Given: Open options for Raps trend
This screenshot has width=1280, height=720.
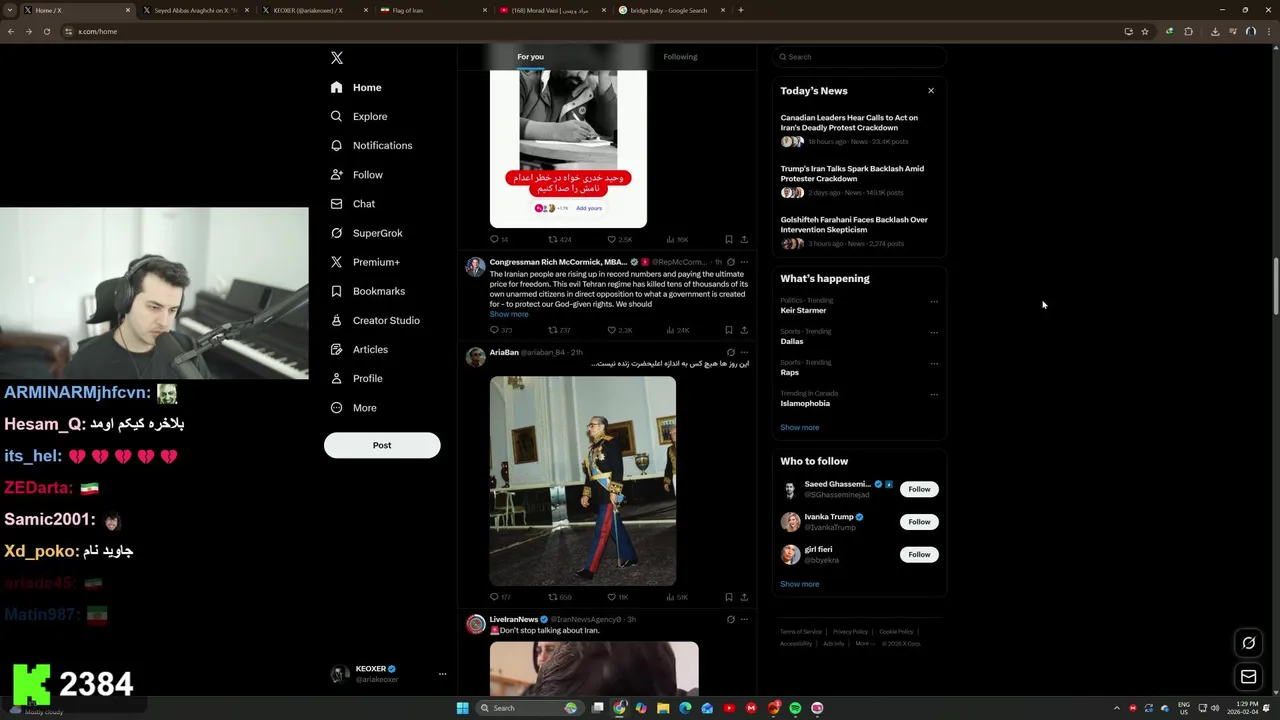Looking at the screenshot, I should tap(934, 363).
